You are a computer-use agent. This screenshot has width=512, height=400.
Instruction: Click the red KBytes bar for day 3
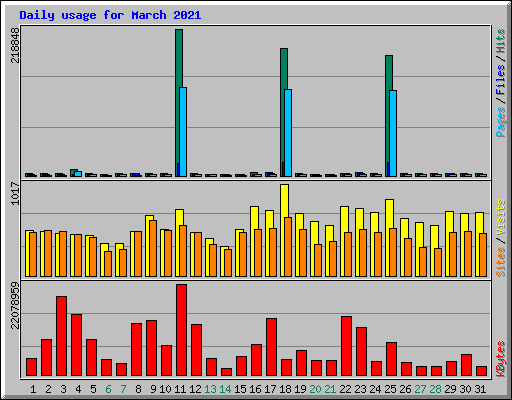point(61,336)
